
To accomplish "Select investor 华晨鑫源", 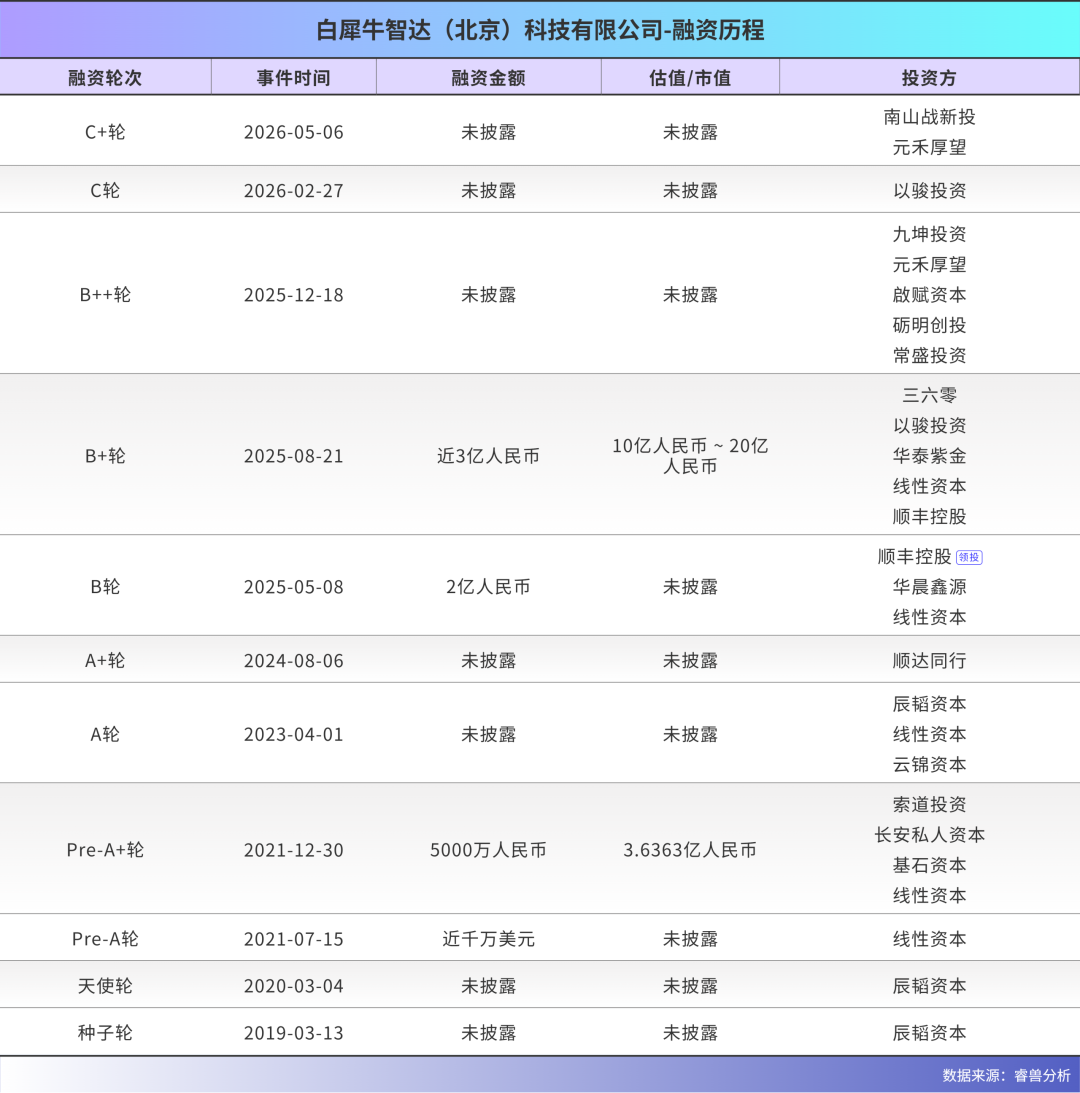I will click(929, 587).
